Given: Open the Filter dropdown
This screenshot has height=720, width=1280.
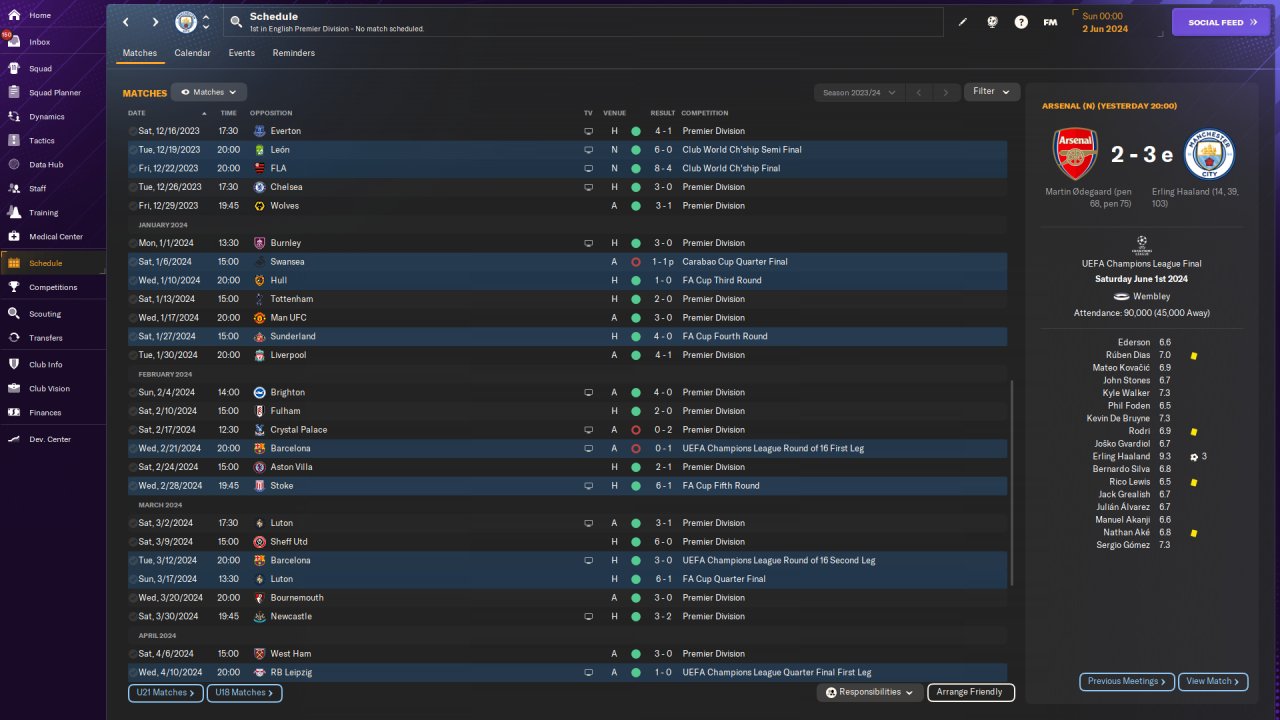Looking at the screenshot, I should [x=992, y=92].
